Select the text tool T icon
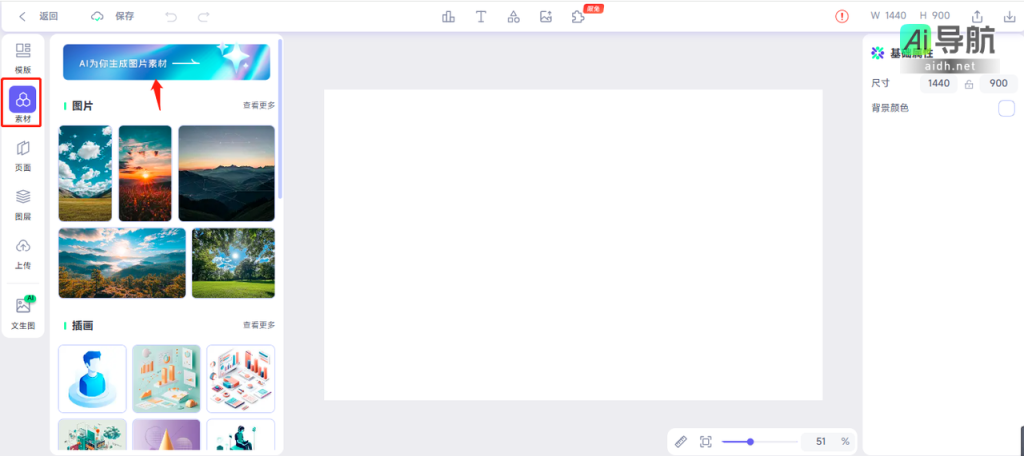This screenshot has width=1024, height=456. coord(481,17)
